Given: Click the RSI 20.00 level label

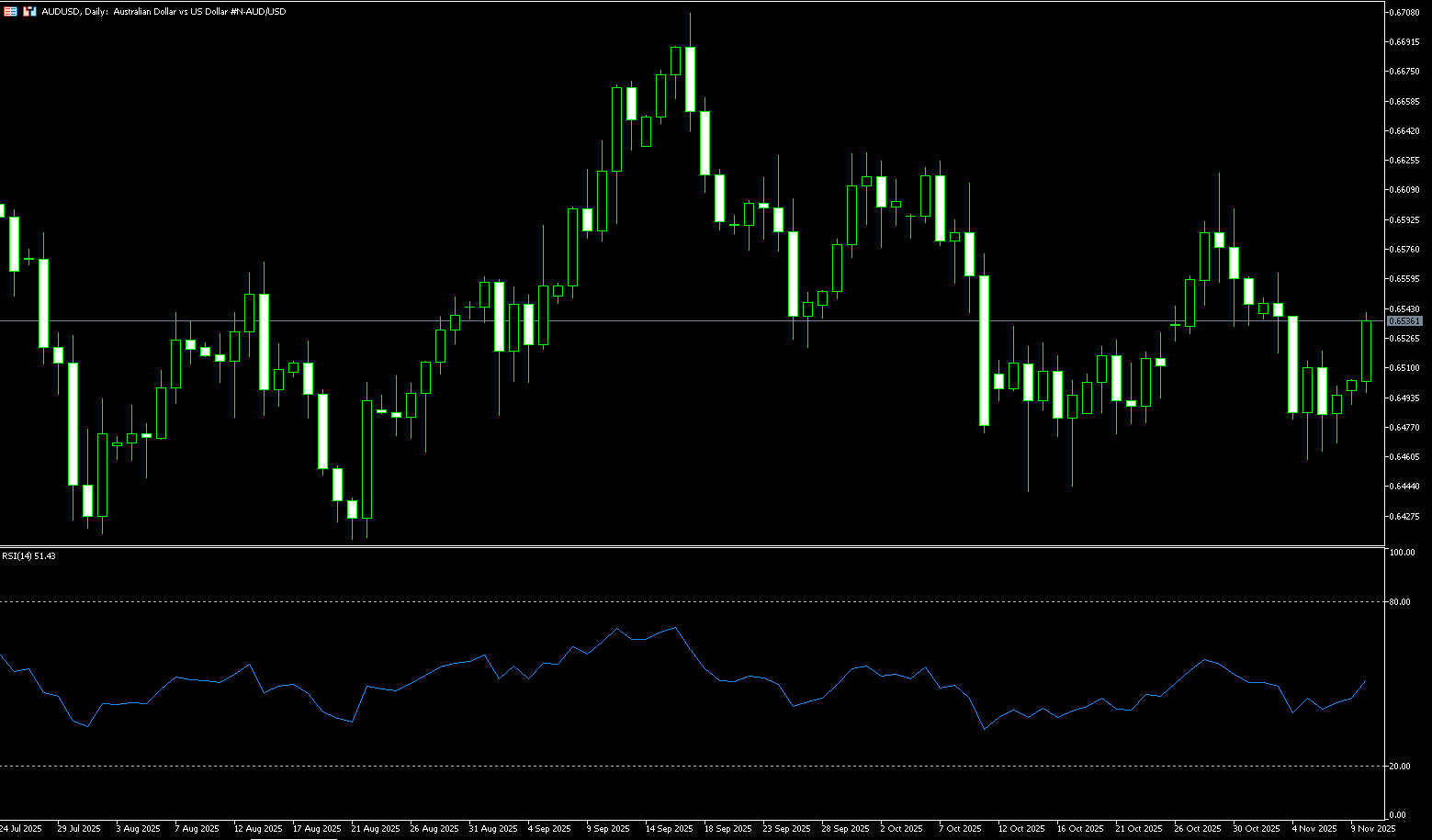Looking at the screenshot, I should click(1401, 766).
